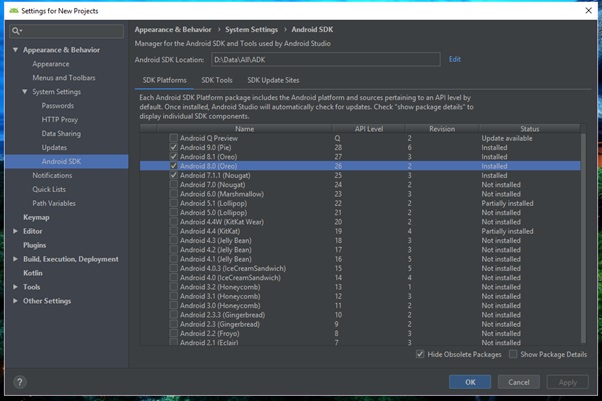Collapse the Appearance & Behavior tree arrow
The image size is (602, 401).
[15, 50]
